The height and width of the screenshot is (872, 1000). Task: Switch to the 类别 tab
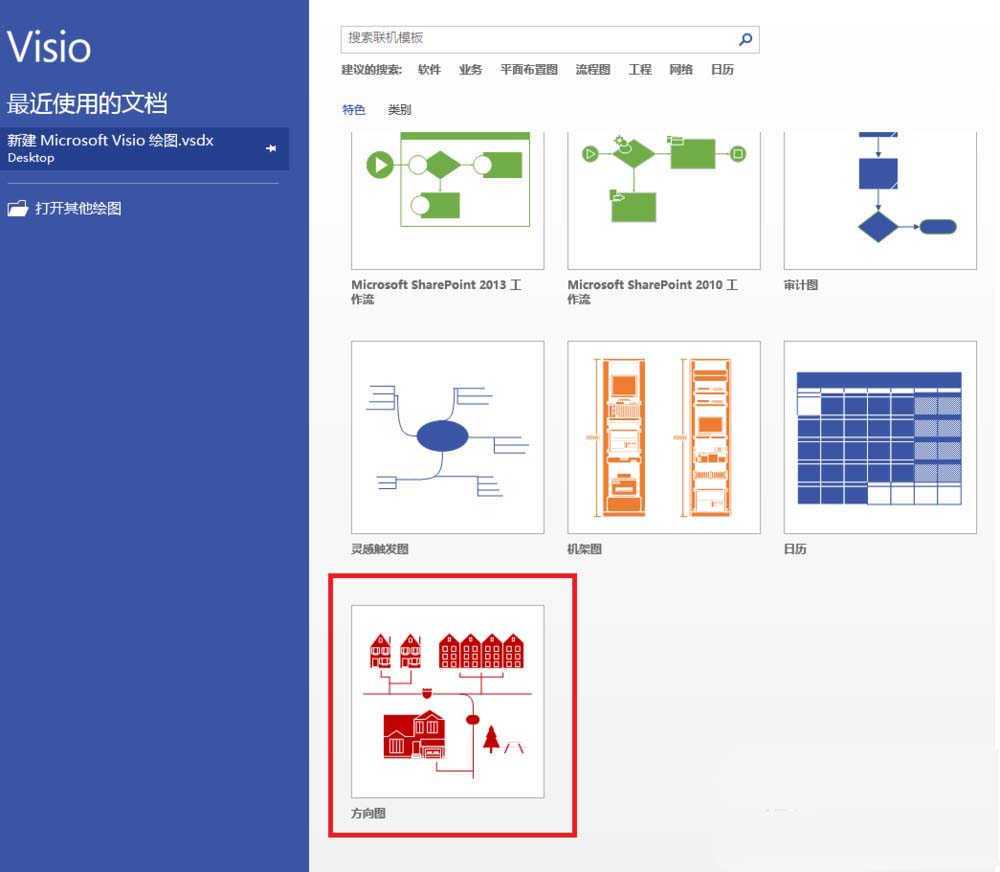click(400, 110)
